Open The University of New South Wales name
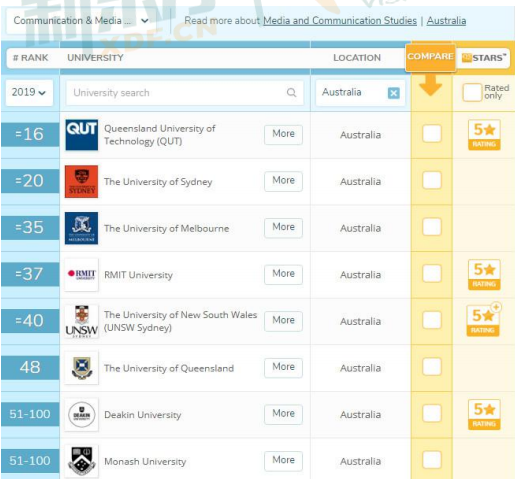Screen dimensions: 515x481 pos(180,321)
